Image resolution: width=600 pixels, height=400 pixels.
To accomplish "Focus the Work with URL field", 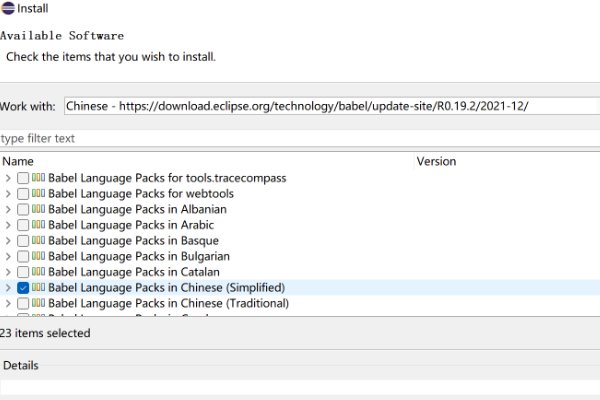I will 332,106.
